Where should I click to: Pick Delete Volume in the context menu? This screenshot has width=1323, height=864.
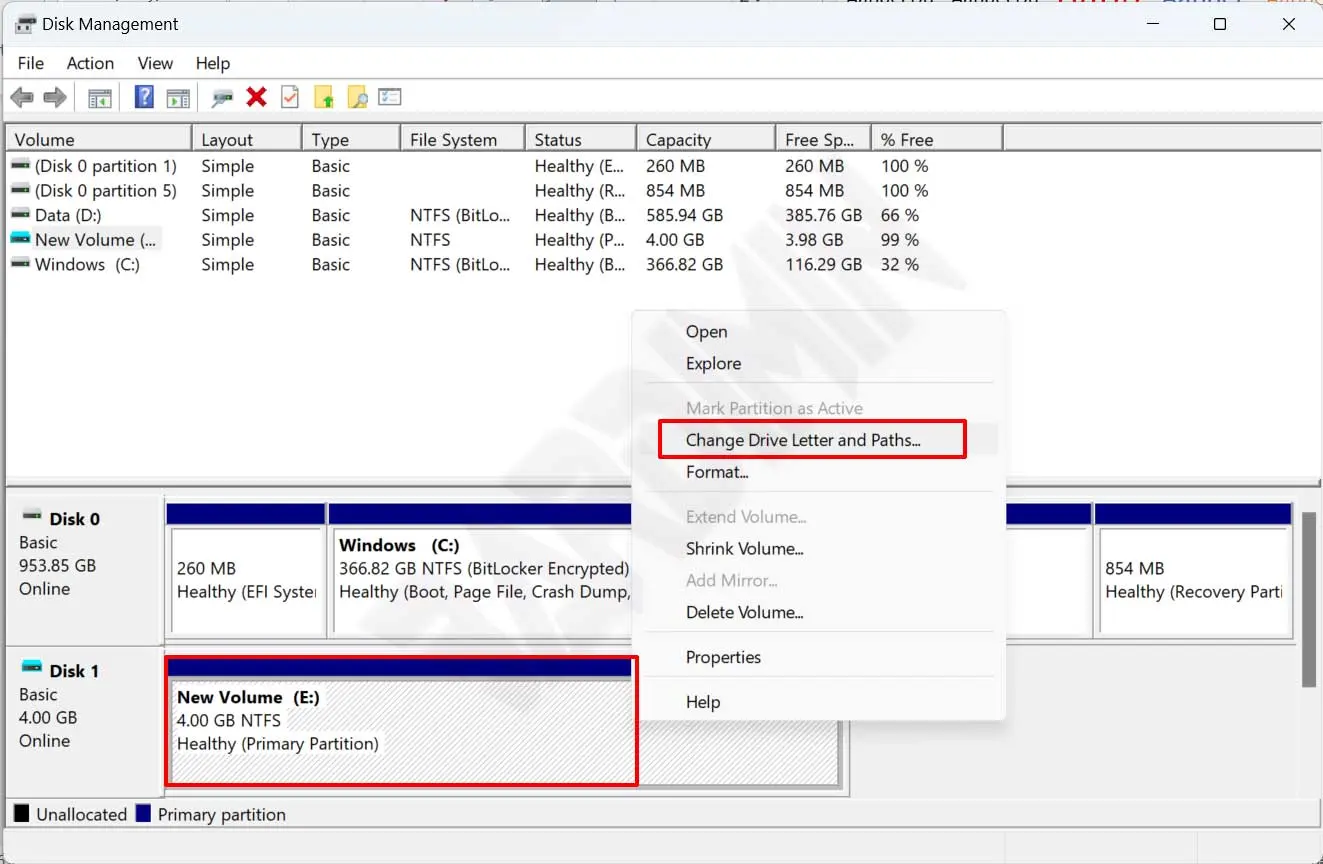(x=744, y=613)
